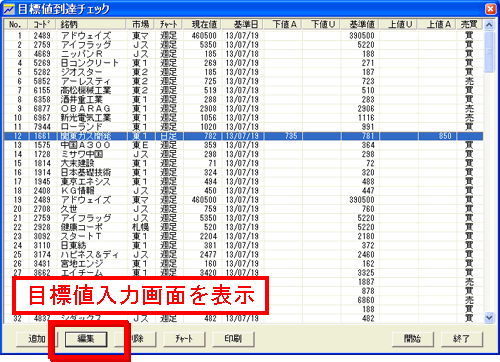Select the 日本基礎技術 row
The width and height of the screenshot is (500, 362).
tap(244, 172)
